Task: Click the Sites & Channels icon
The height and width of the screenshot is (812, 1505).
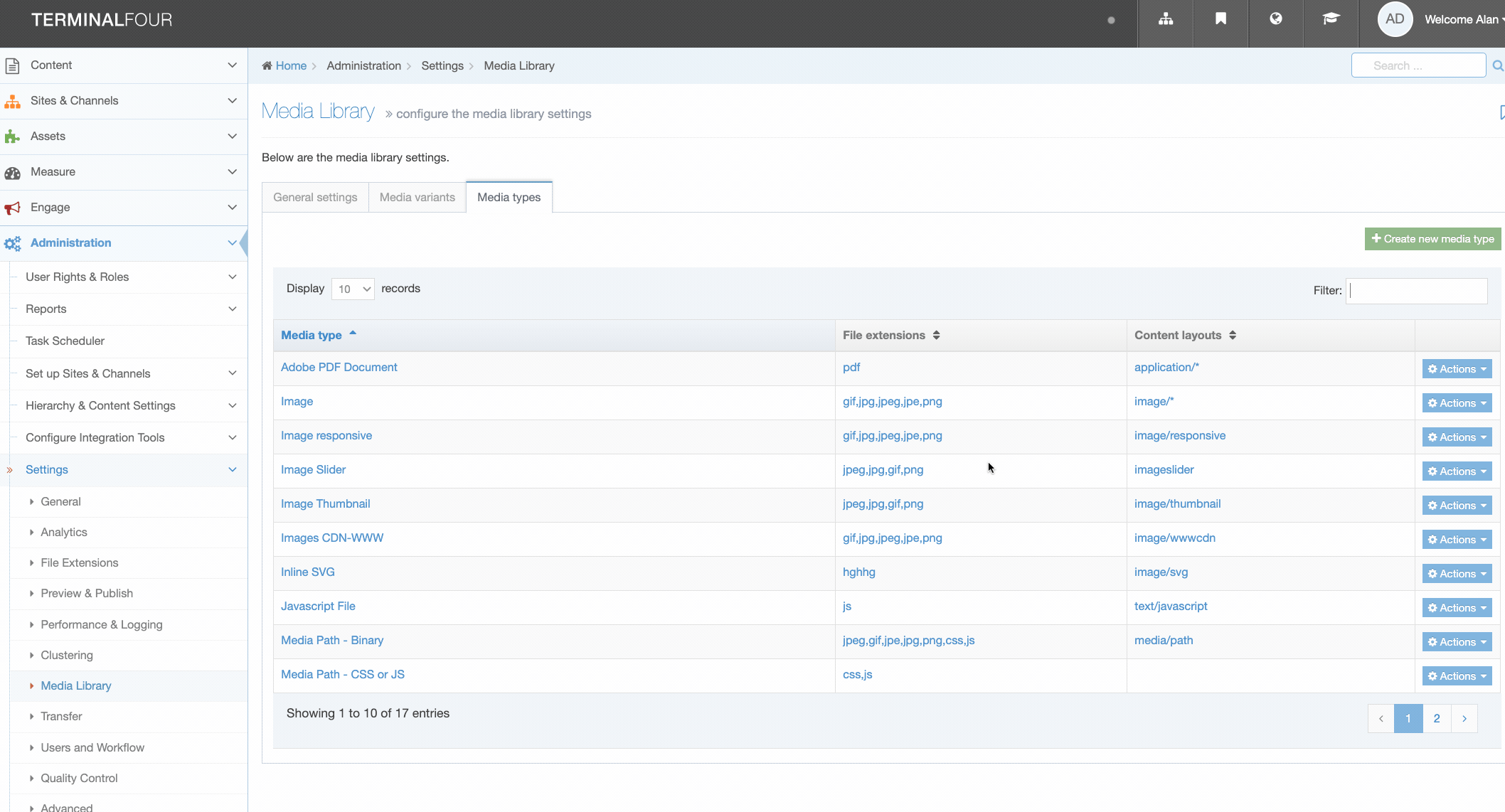Action: [x=14, y=100]
